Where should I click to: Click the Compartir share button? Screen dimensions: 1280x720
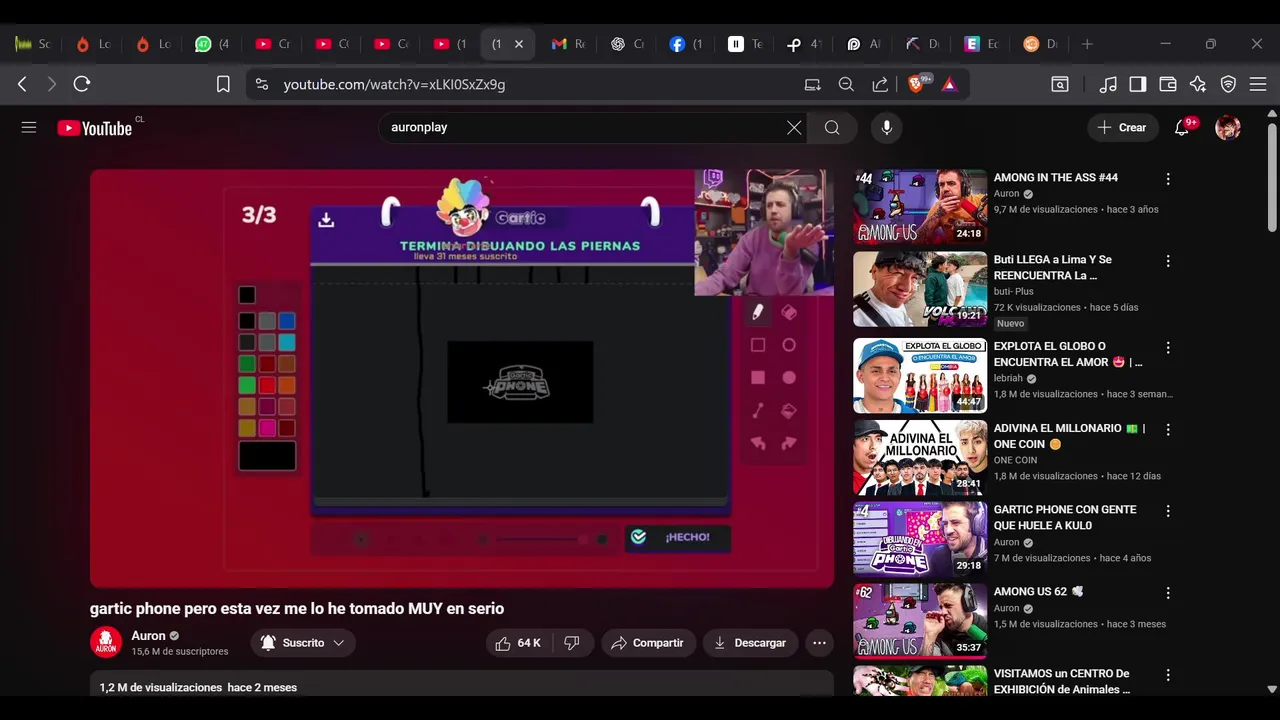click(648, 643)
